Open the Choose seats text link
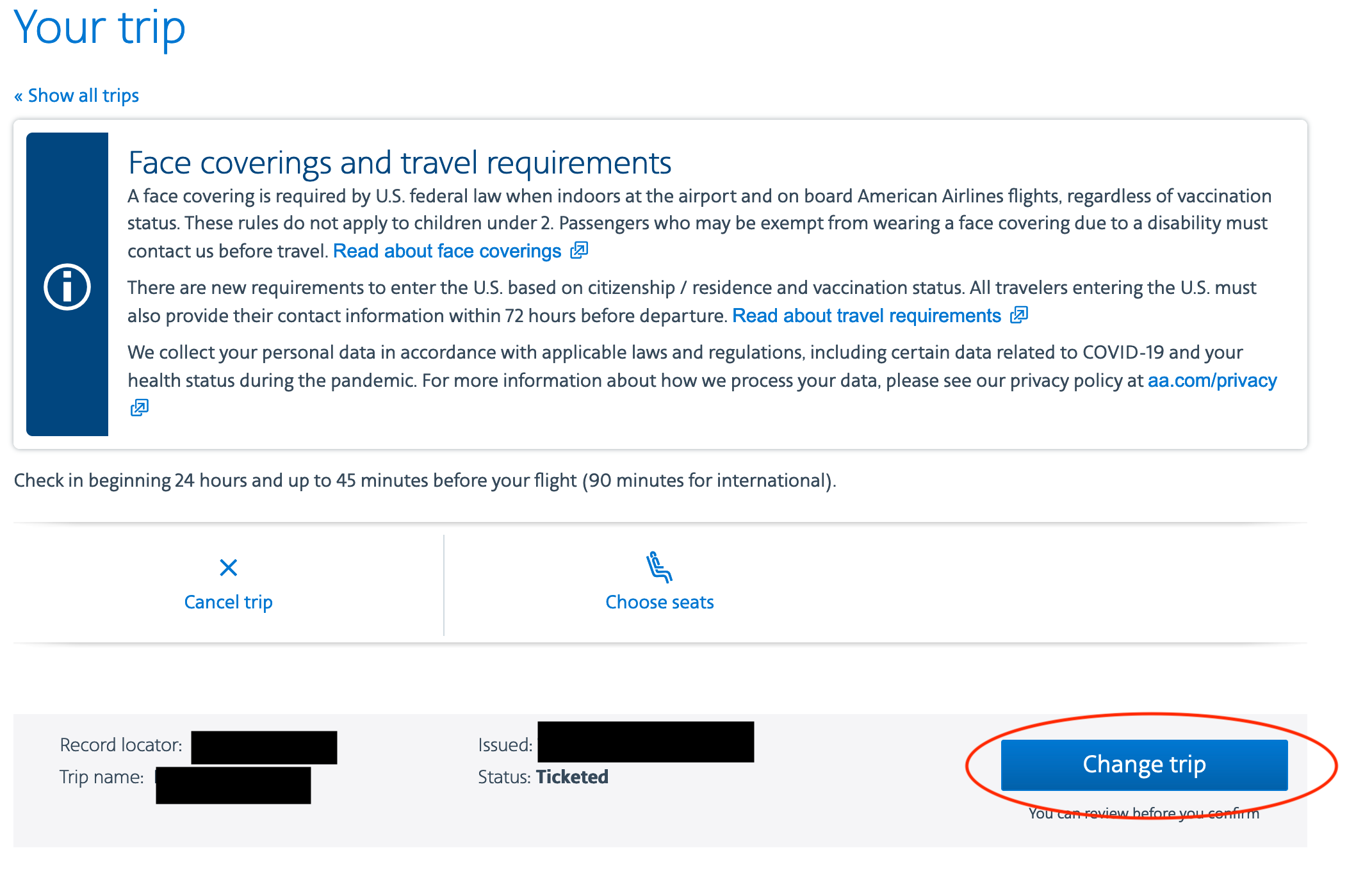The image size is (1372, 871). coord(660,602)
